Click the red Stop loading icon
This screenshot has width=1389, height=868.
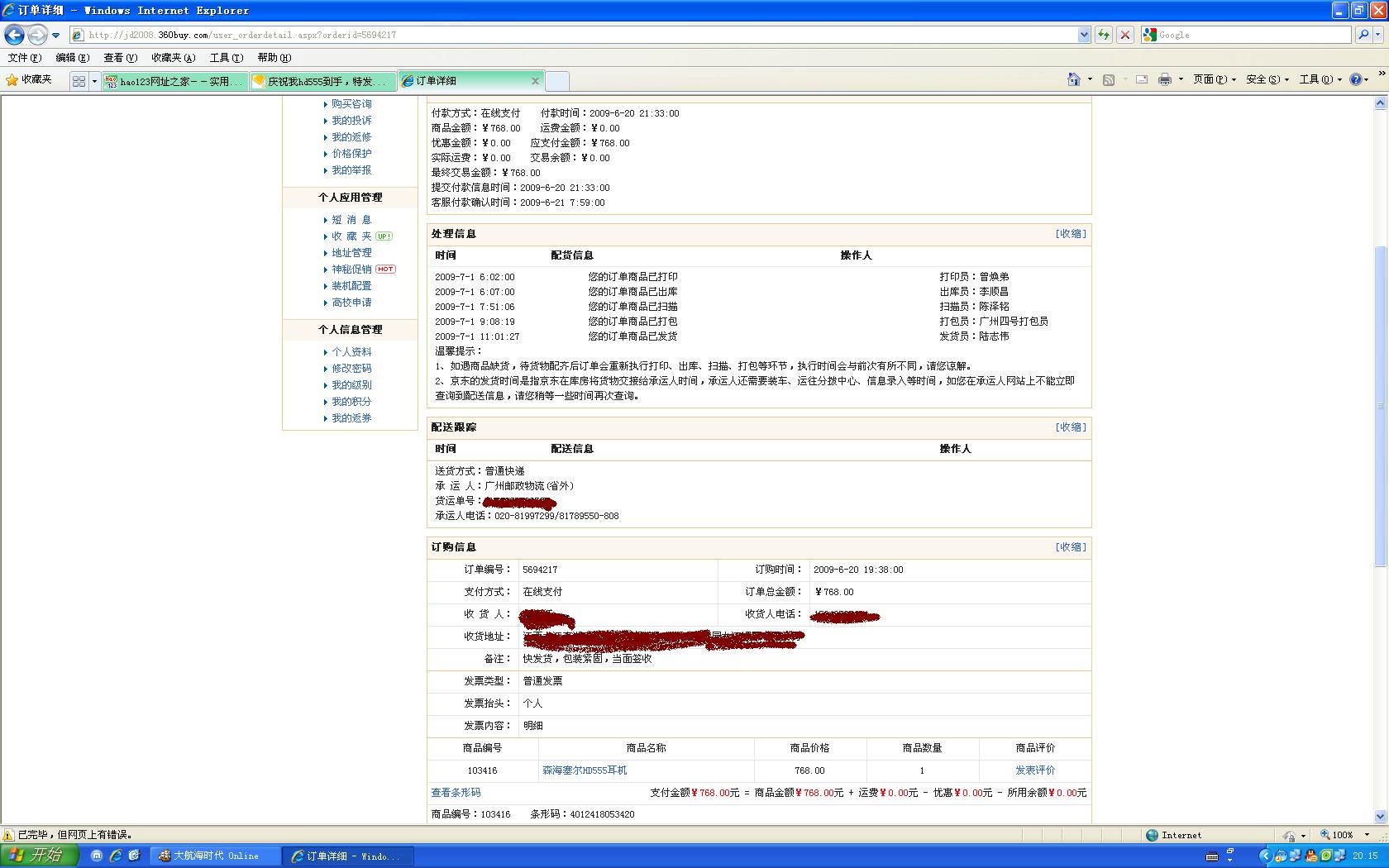click(1124, 35)
